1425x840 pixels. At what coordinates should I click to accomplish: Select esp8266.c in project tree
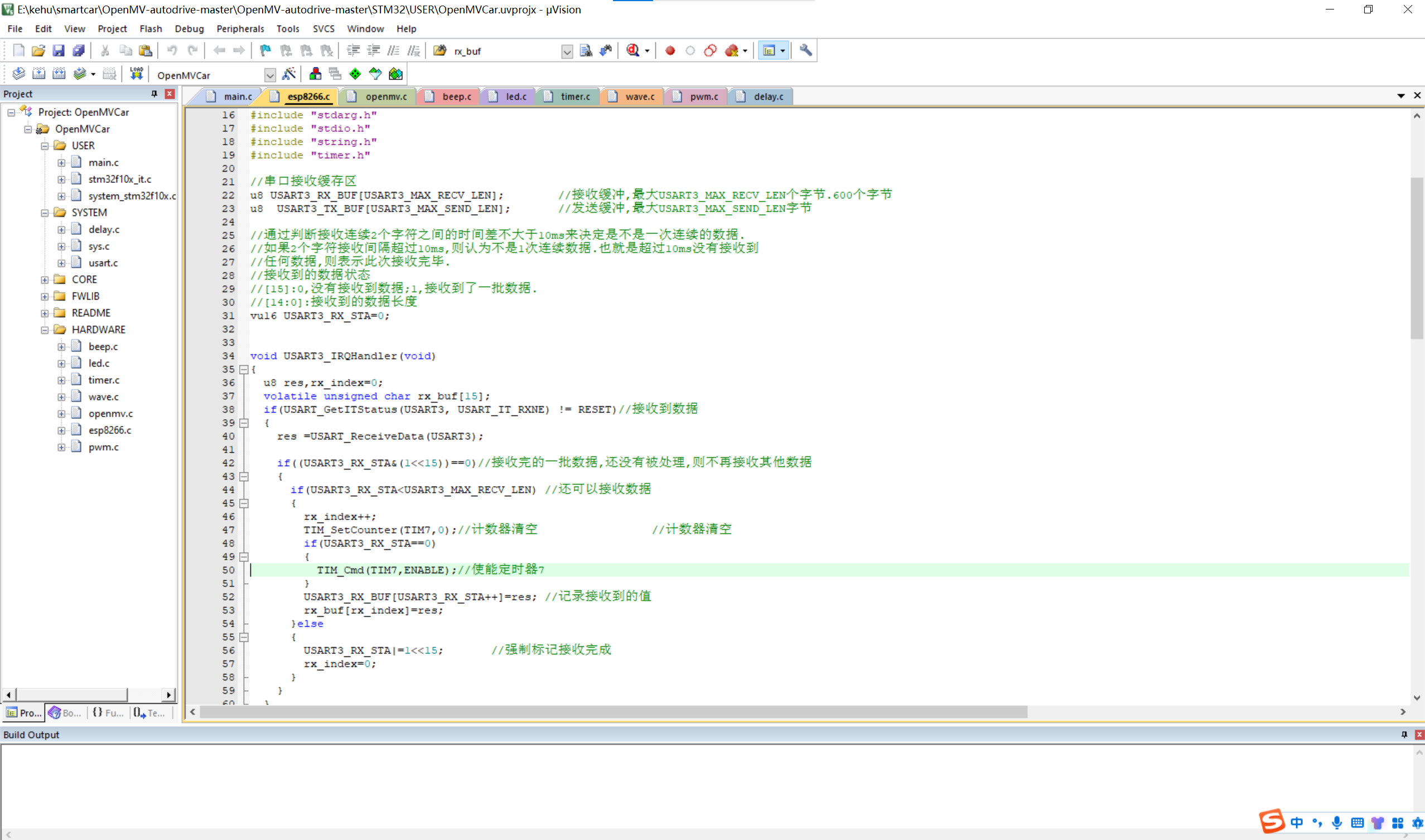(x=109, y=430)
